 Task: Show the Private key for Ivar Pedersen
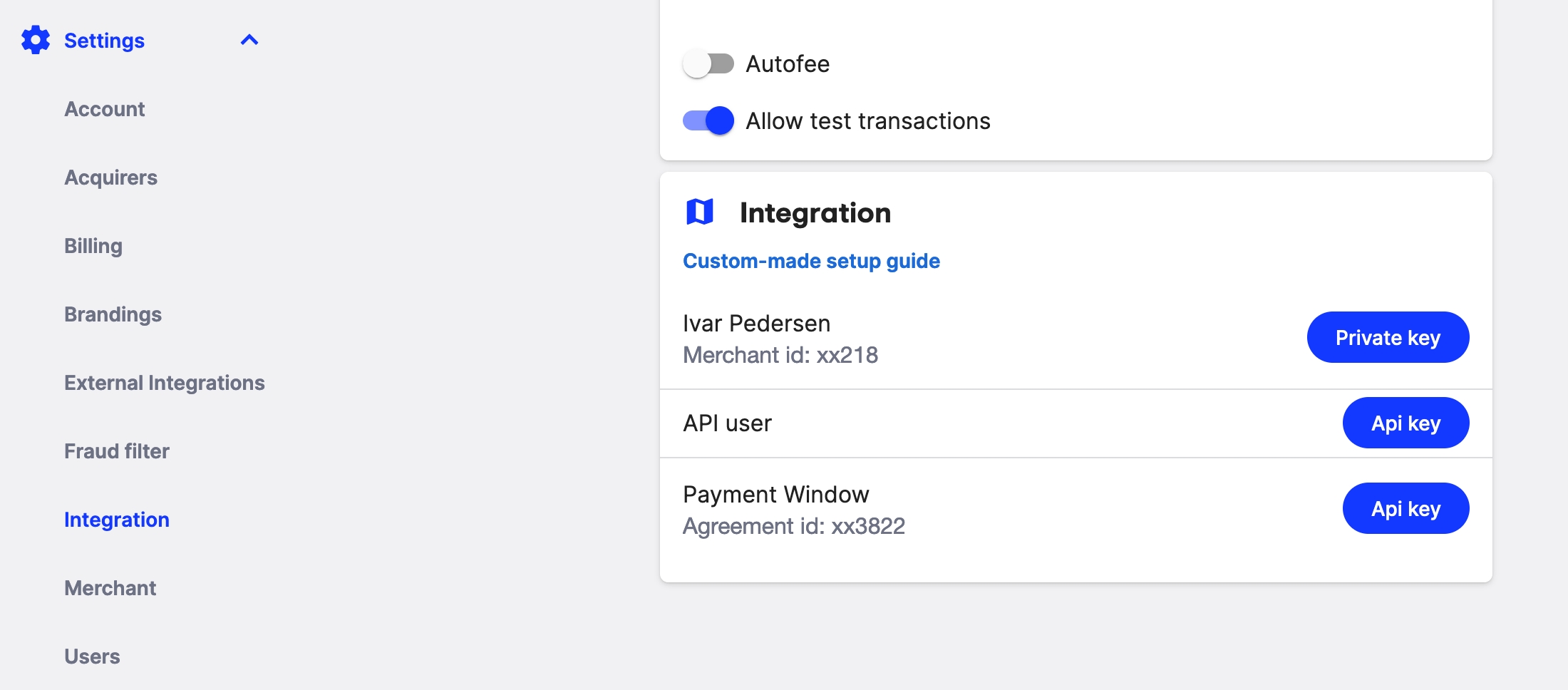point(1387,337)
